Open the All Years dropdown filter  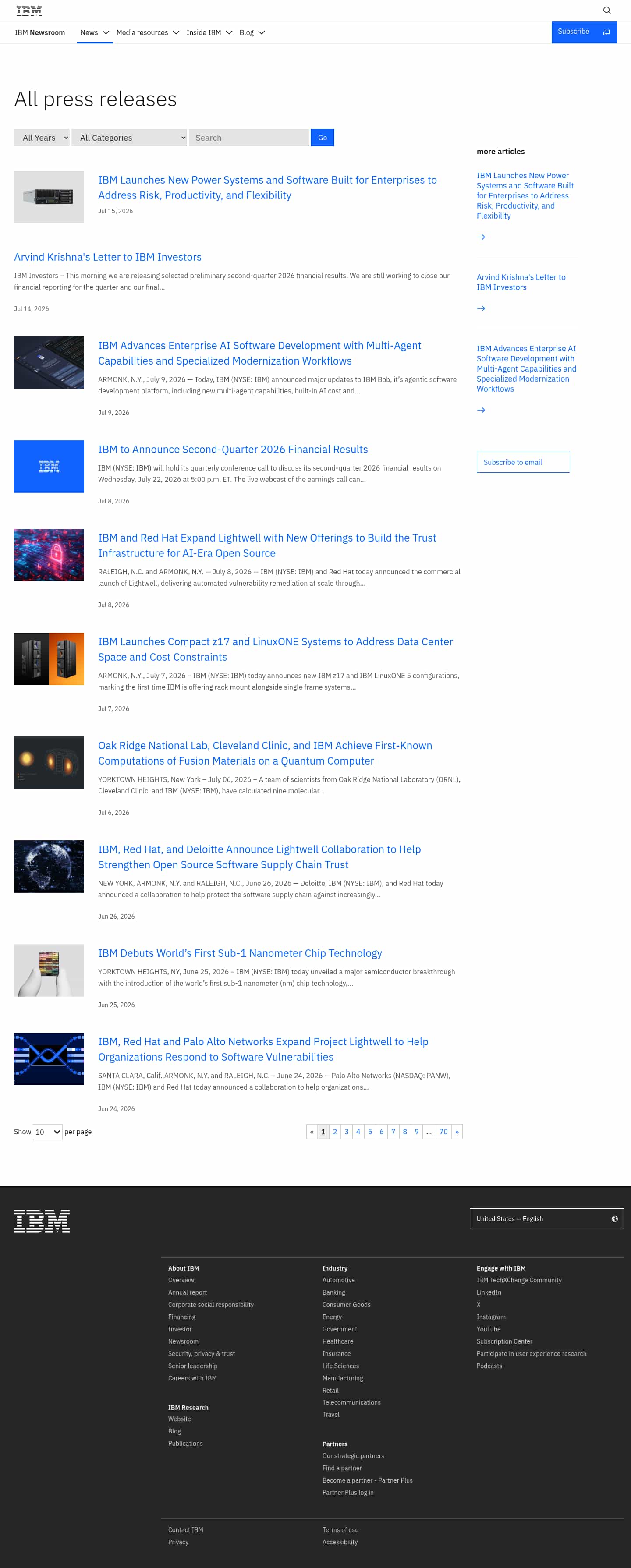point(42,138)
